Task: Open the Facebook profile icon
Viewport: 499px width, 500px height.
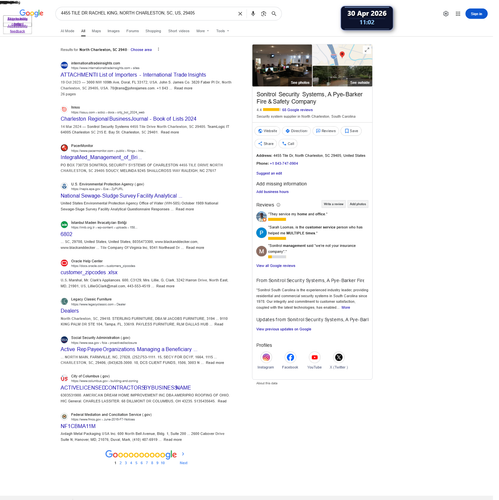Action: pyautogui.click(x=290, y=357)
